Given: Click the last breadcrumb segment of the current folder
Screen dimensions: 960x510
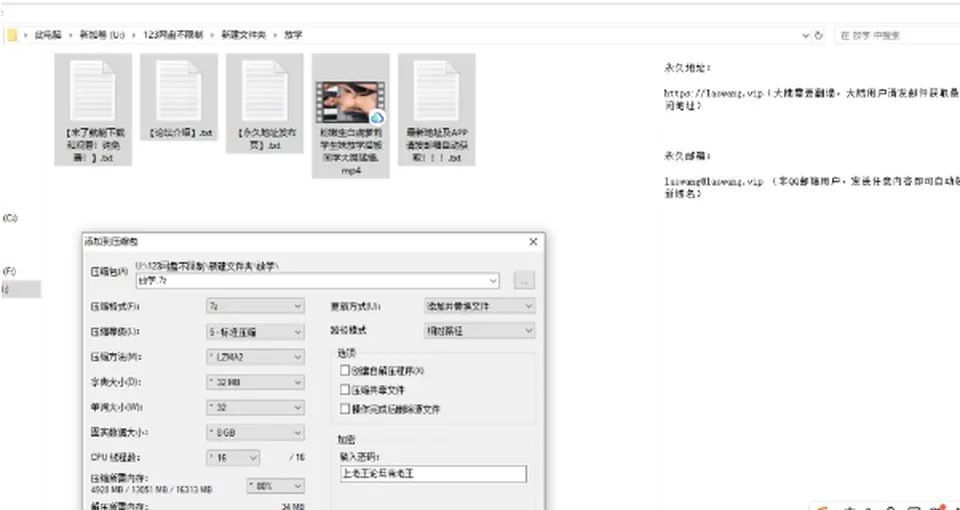Looking at the screenshot, I should click(293, 36).
